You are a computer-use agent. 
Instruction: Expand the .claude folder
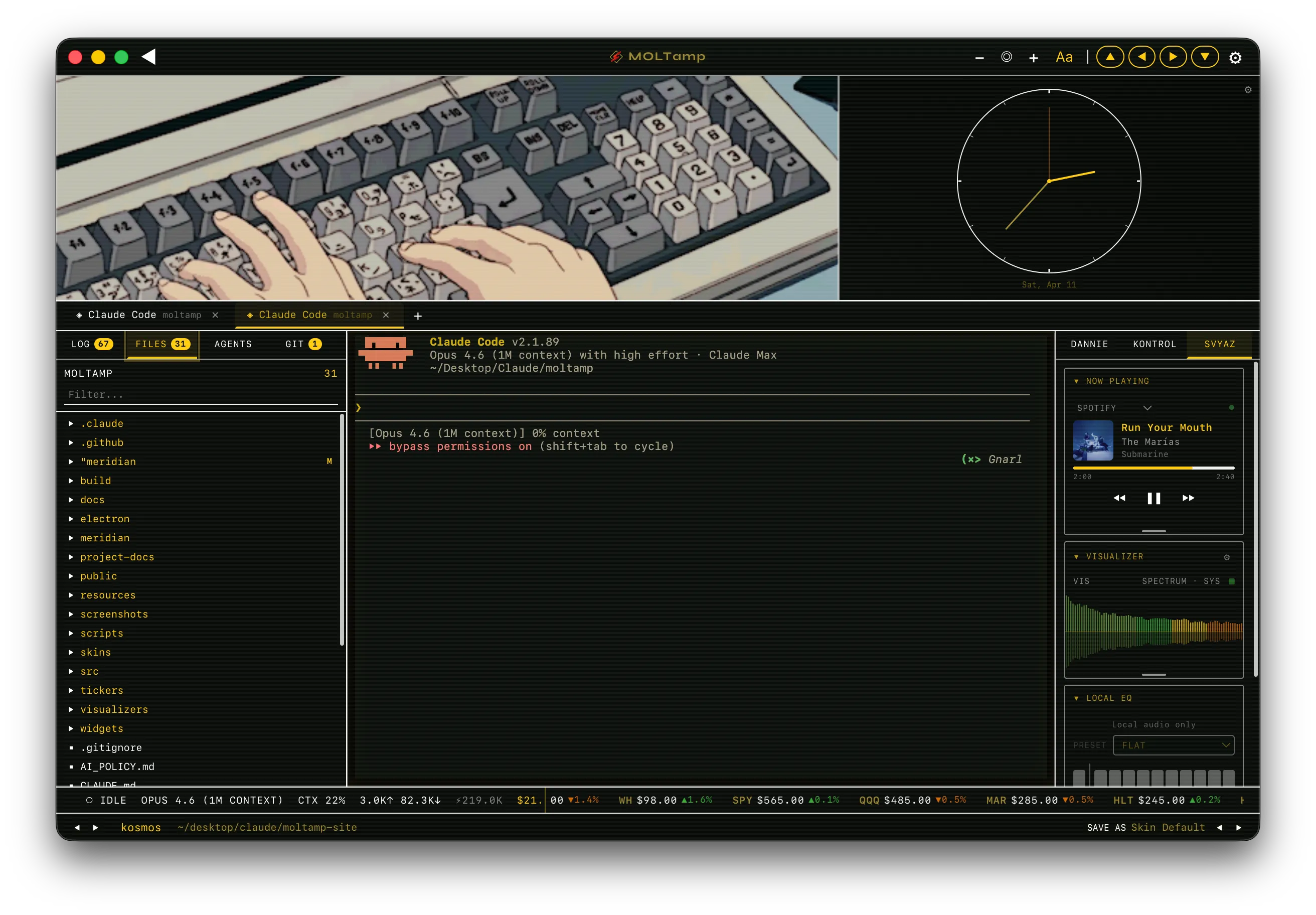tap(201, 424)
